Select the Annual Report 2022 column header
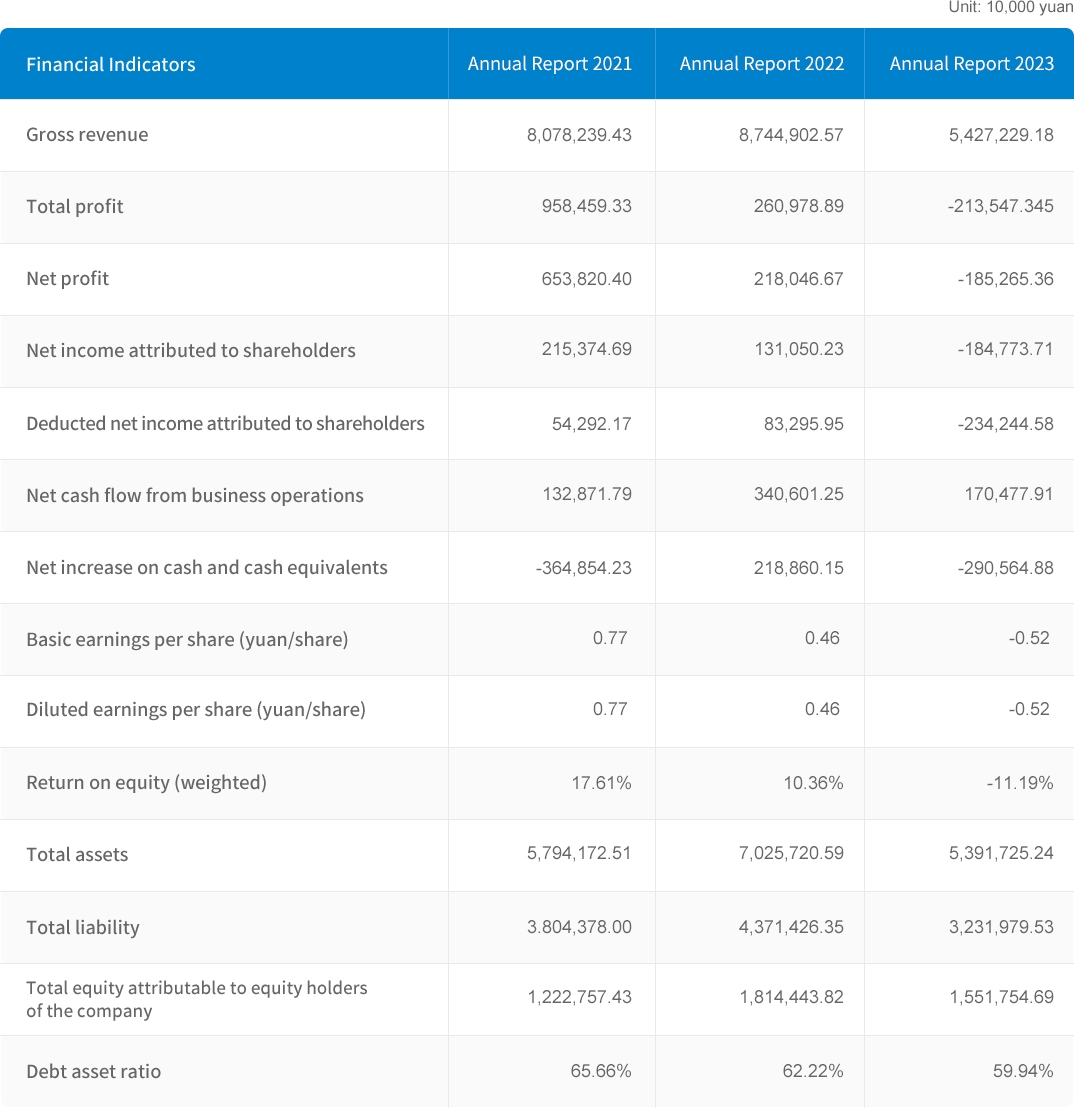 click(x=761, y=64)
